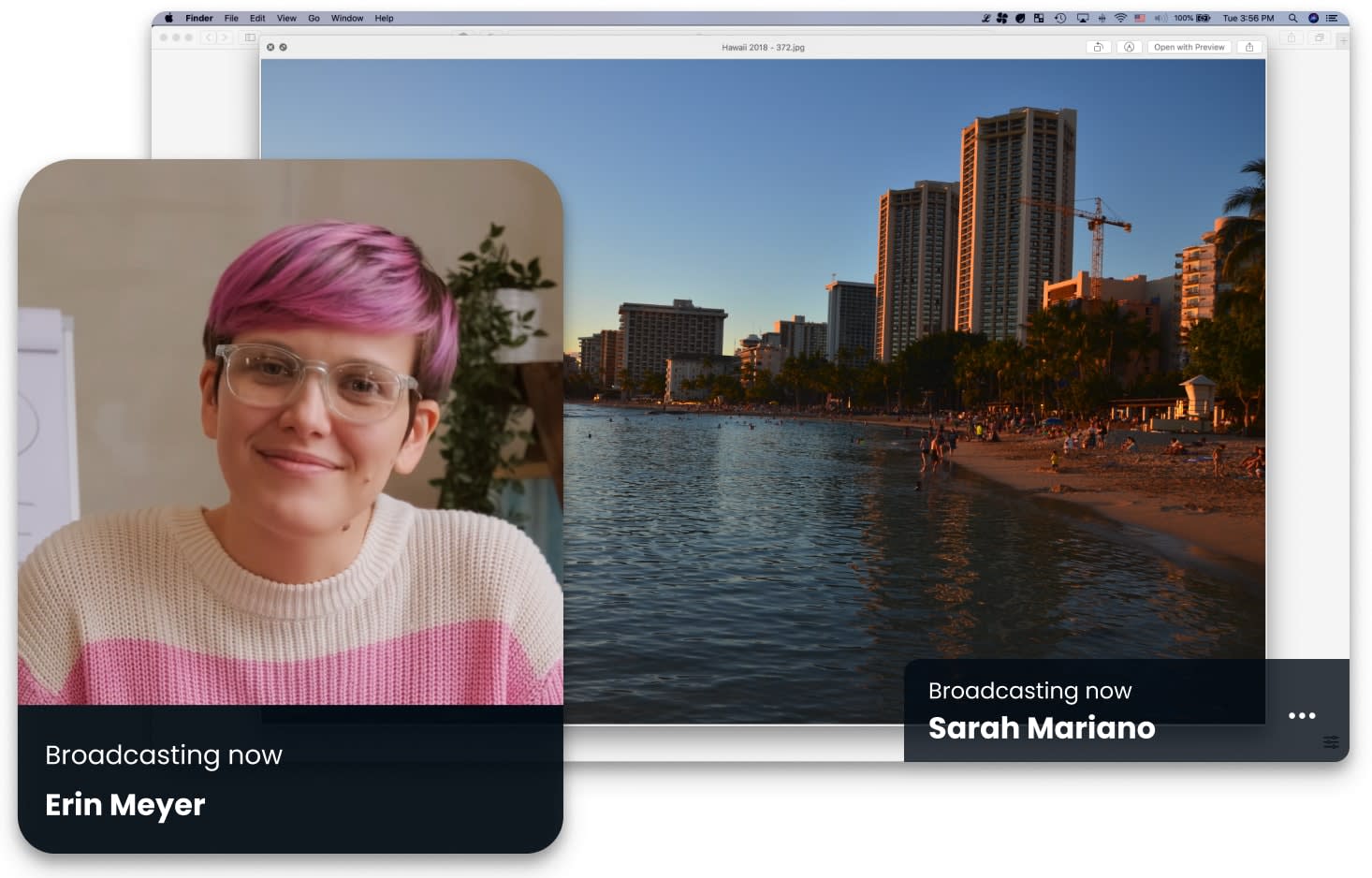The height and width of the screenshot is (878, 1372).
Task: Open the File menu
Action: click(231, 18)
